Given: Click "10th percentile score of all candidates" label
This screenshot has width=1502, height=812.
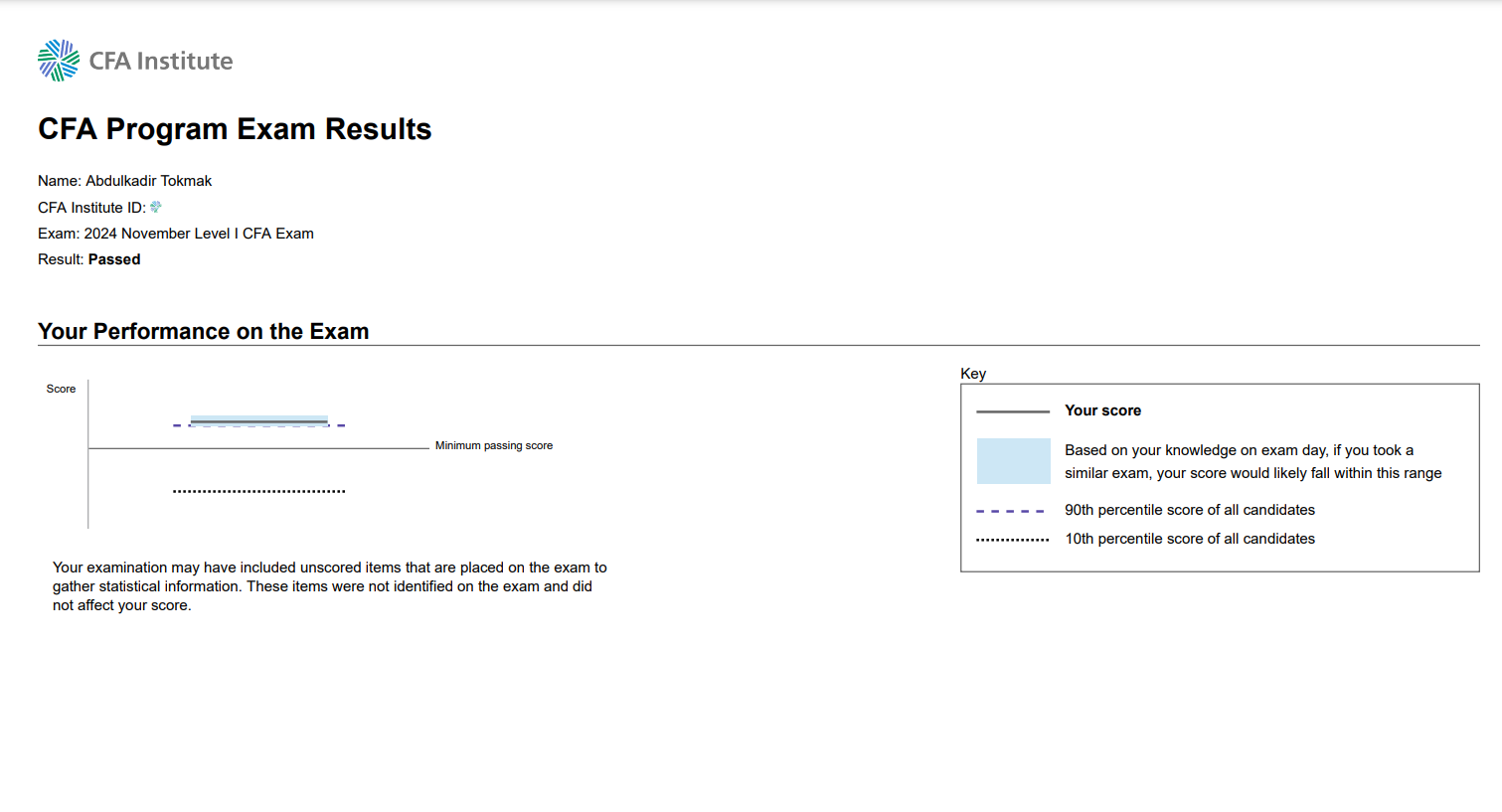Looking at the screenshot, I should point(1190,539).
